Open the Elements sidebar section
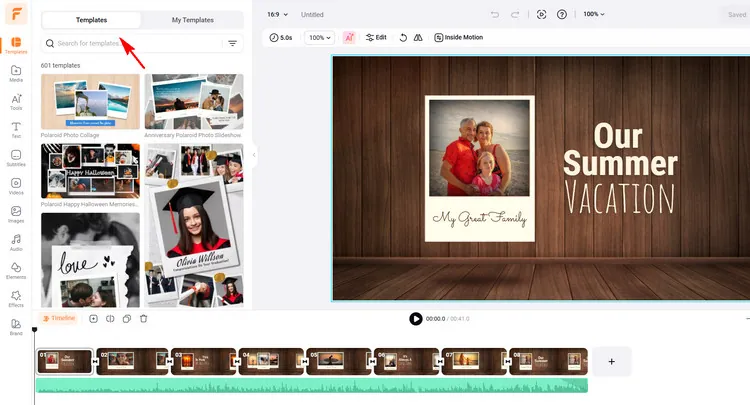The height and width of the screenshot is (405, 750). [x=16, y=271]
